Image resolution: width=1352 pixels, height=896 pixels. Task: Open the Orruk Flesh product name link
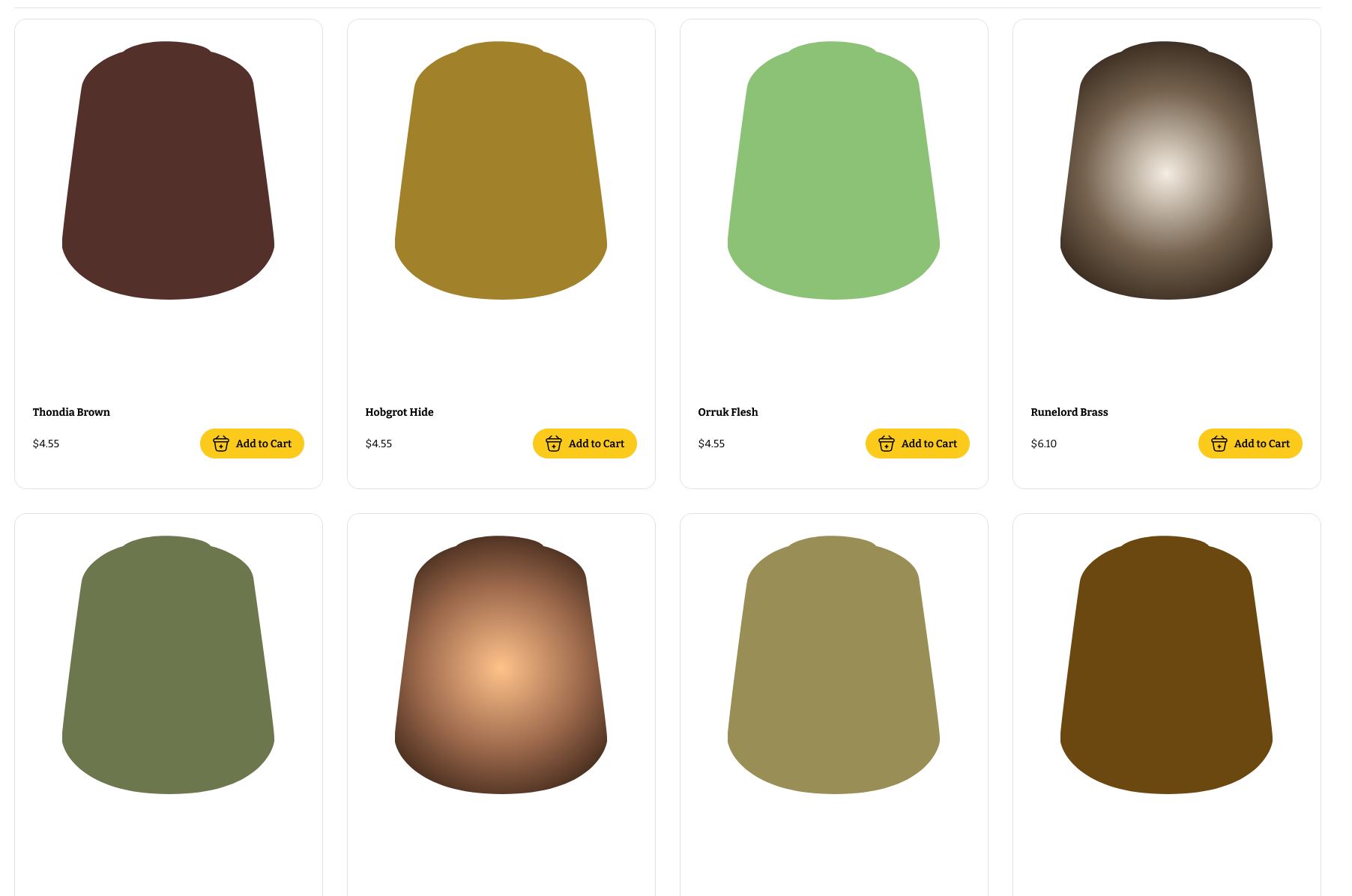coord(728,412)
